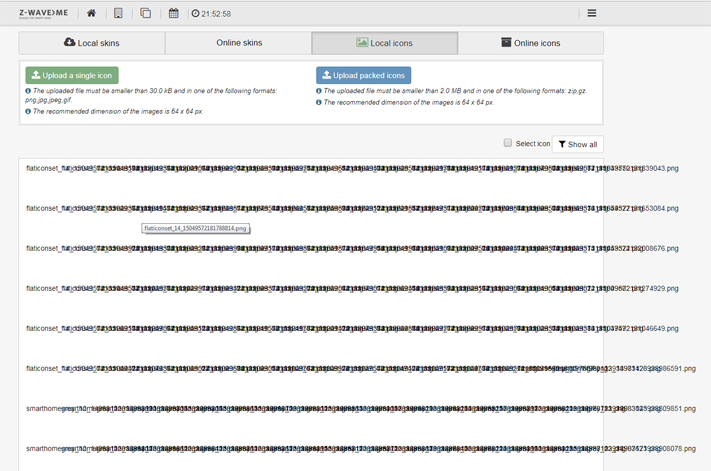Open the home dashboard icon
The image size is (711, 471).
(91, 13)
